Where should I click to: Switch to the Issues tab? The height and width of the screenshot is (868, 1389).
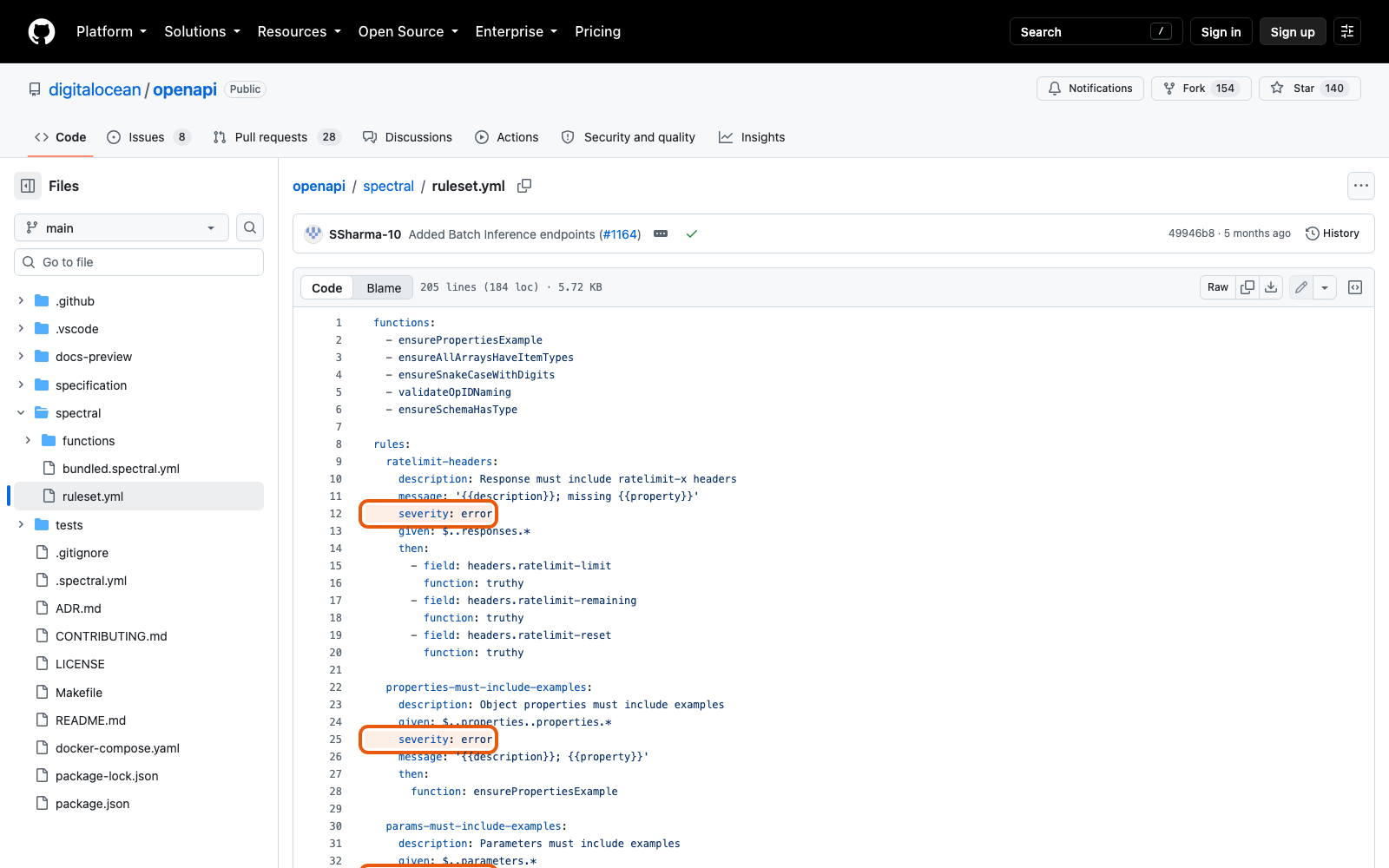pyautogui.click(x=148, y=137)
